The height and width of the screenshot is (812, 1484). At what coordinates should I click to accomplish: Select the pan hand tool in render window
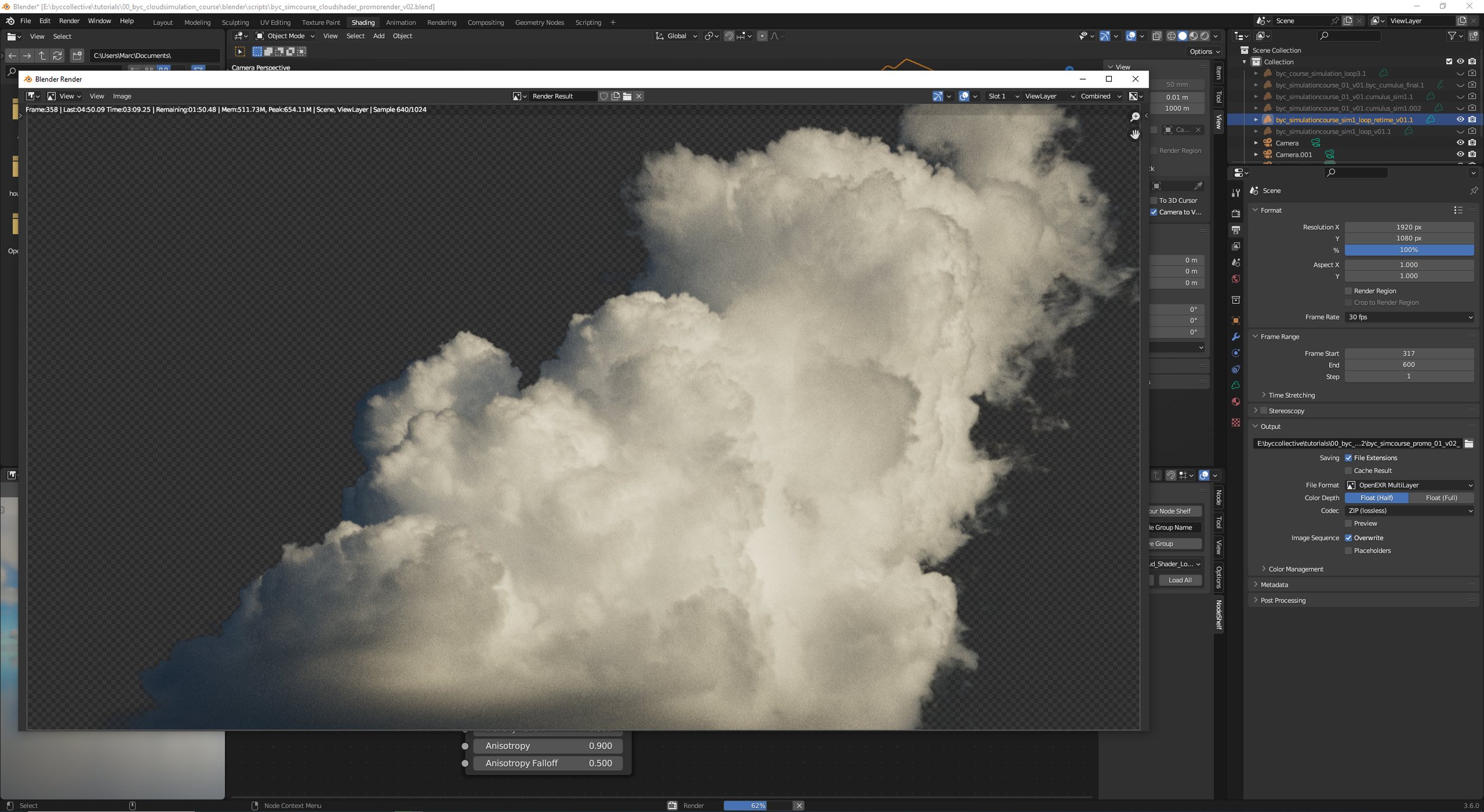click(1135, 135)
